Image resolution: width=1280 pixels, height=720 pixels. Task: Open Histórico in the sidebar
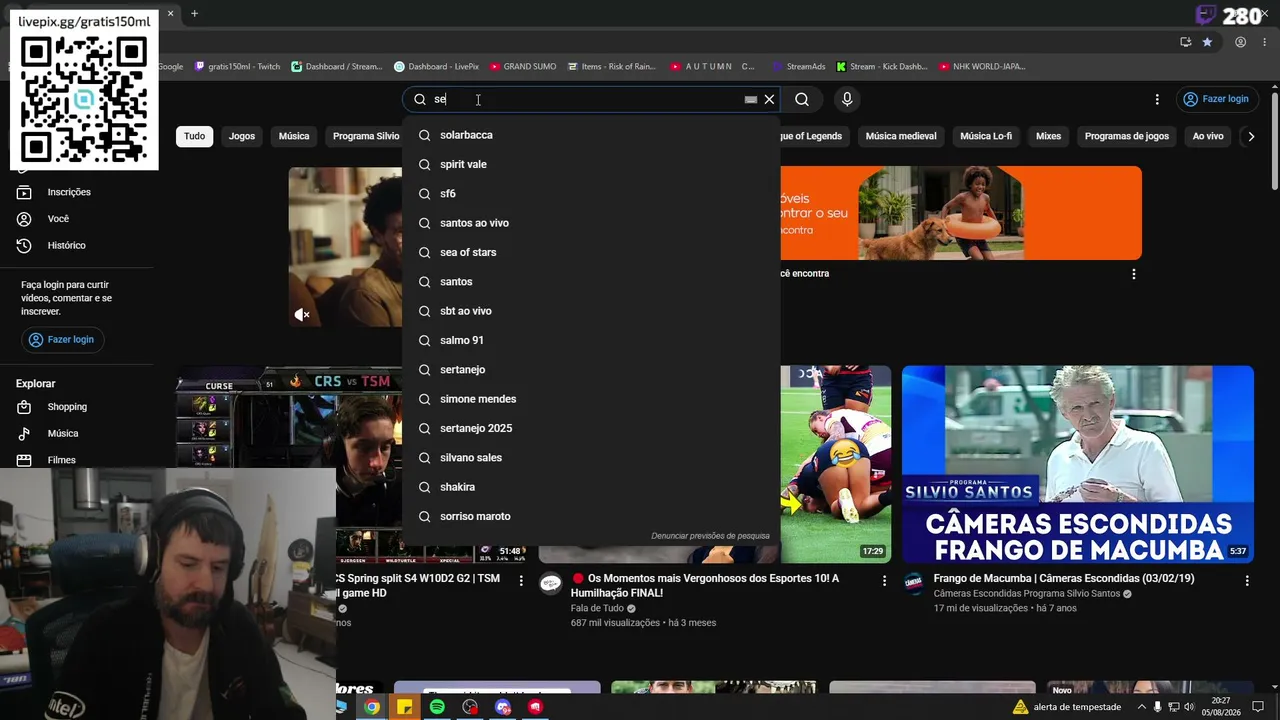tap(66, 245)
